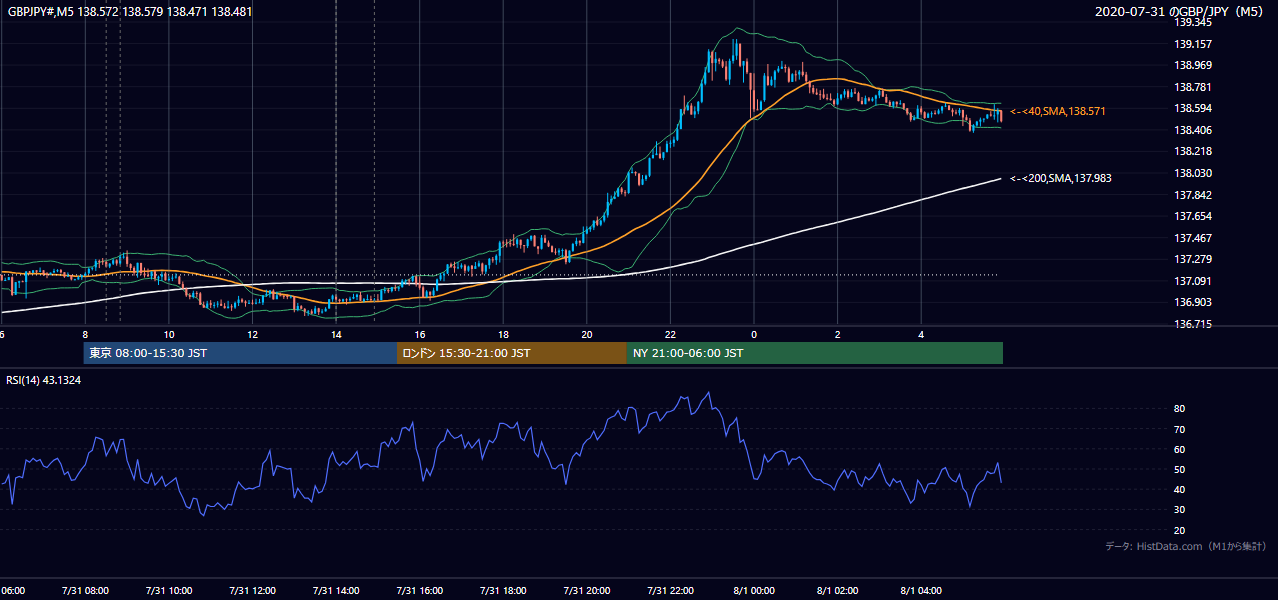Click price axis value 138.969
Image resolution: width=1278 pixels, height=600 pixels.
pos(1192,65)
